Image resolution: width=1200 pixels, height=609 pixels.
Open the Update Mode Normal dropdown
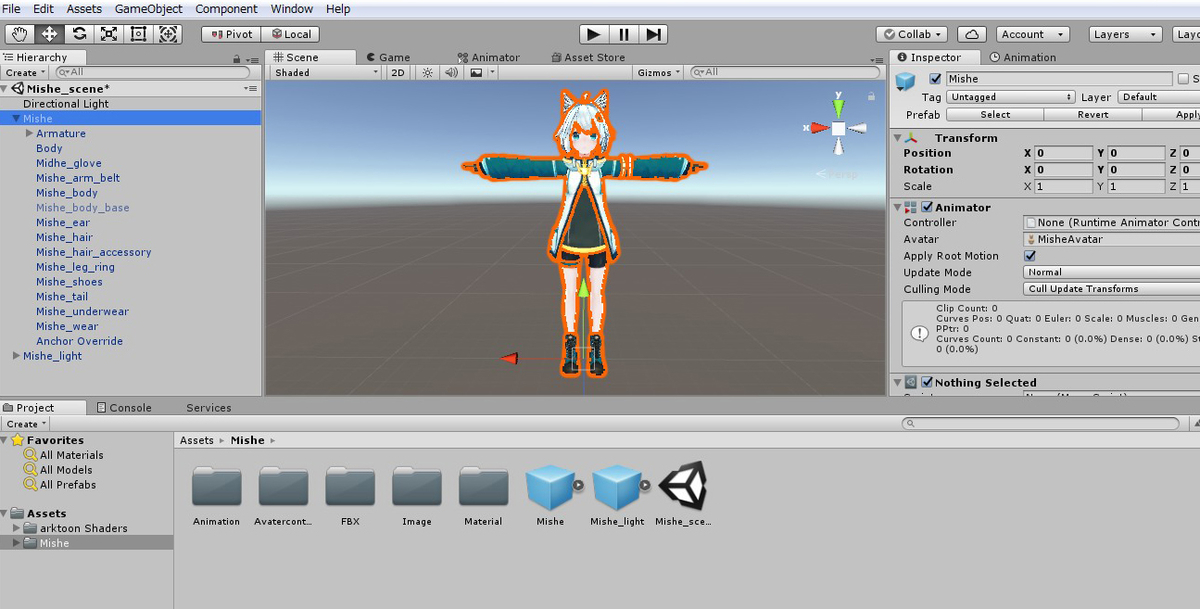coord(1112,272)
